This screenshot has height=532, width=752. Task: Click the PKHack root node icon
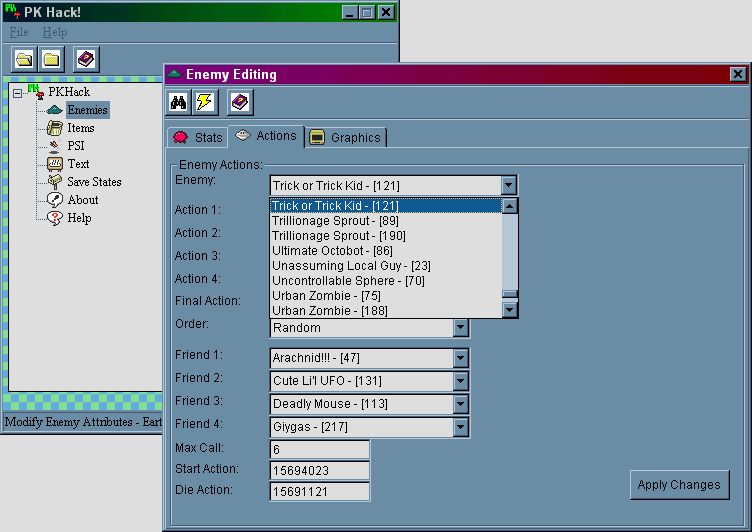click(x=36, y=91)
